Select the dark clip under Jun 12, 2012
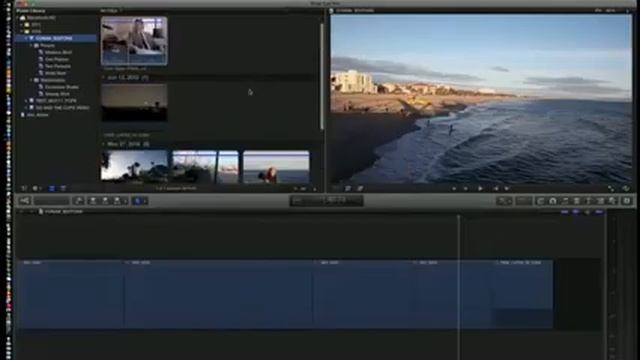The image size is (640, 360). pos(134,102)
